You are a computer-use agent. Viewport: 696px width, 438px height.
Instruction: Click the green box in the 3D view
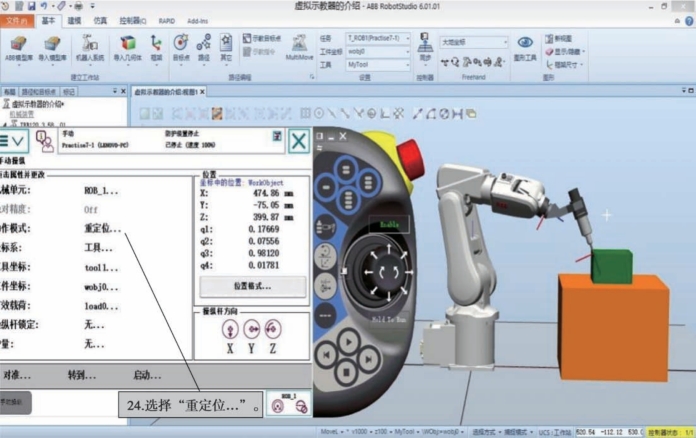click(612, 266)
